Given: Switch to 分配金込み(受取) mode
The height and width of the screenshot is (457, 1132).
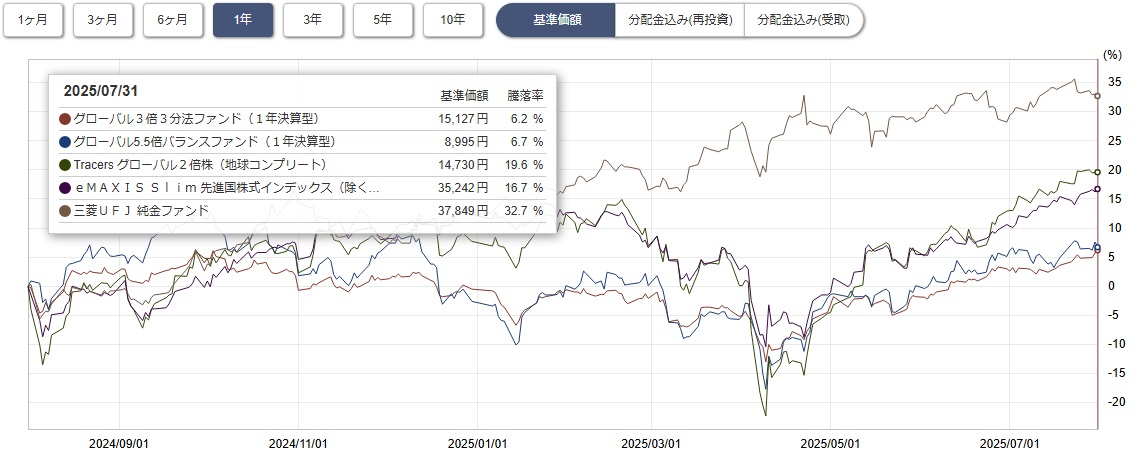Looking at the screenshot, I should click(804, 20).
